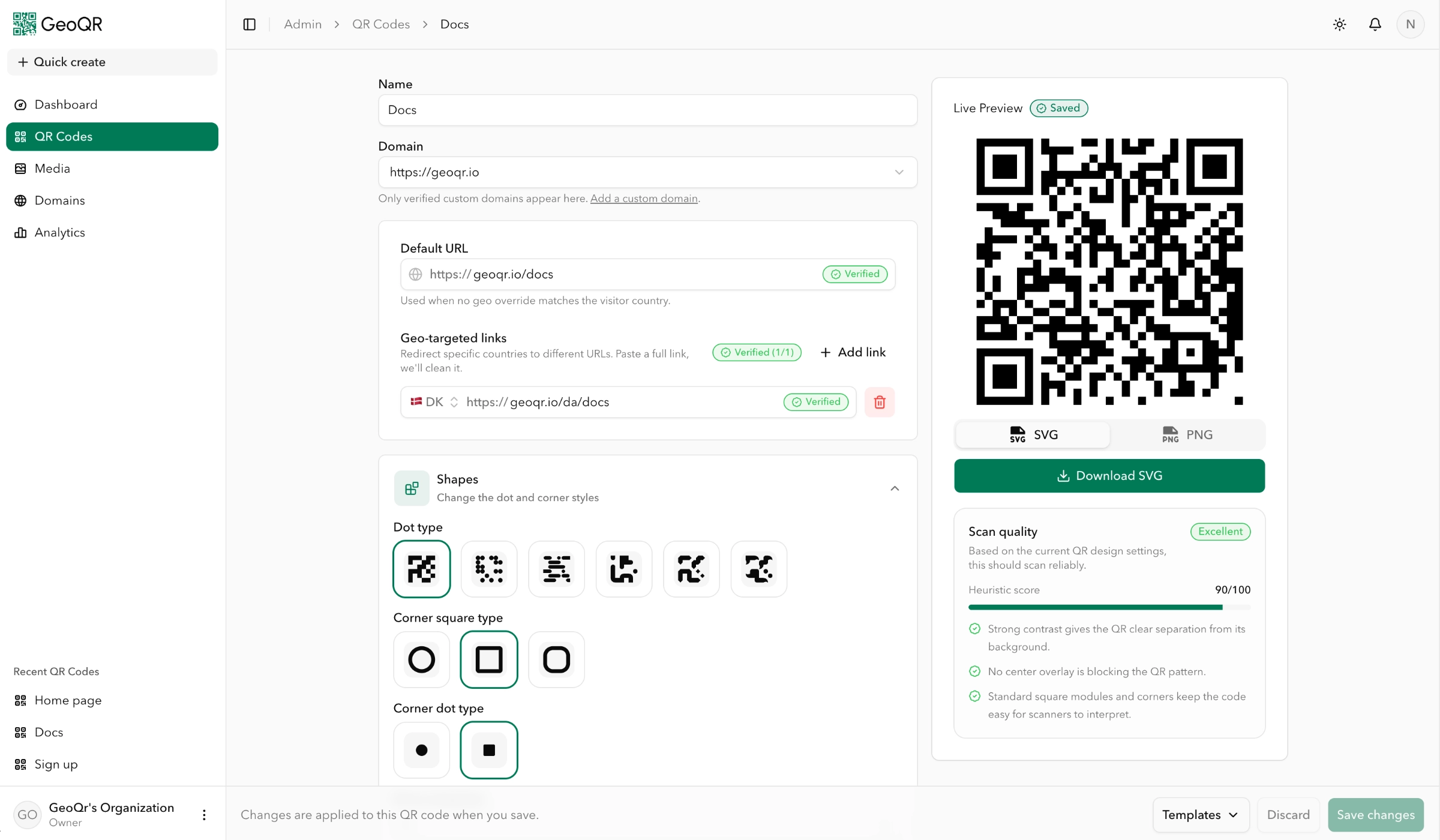Select rounded-square corner square type
This screenshot has width=1440, height=840.
pyautogui.click(x=556, y=659)
